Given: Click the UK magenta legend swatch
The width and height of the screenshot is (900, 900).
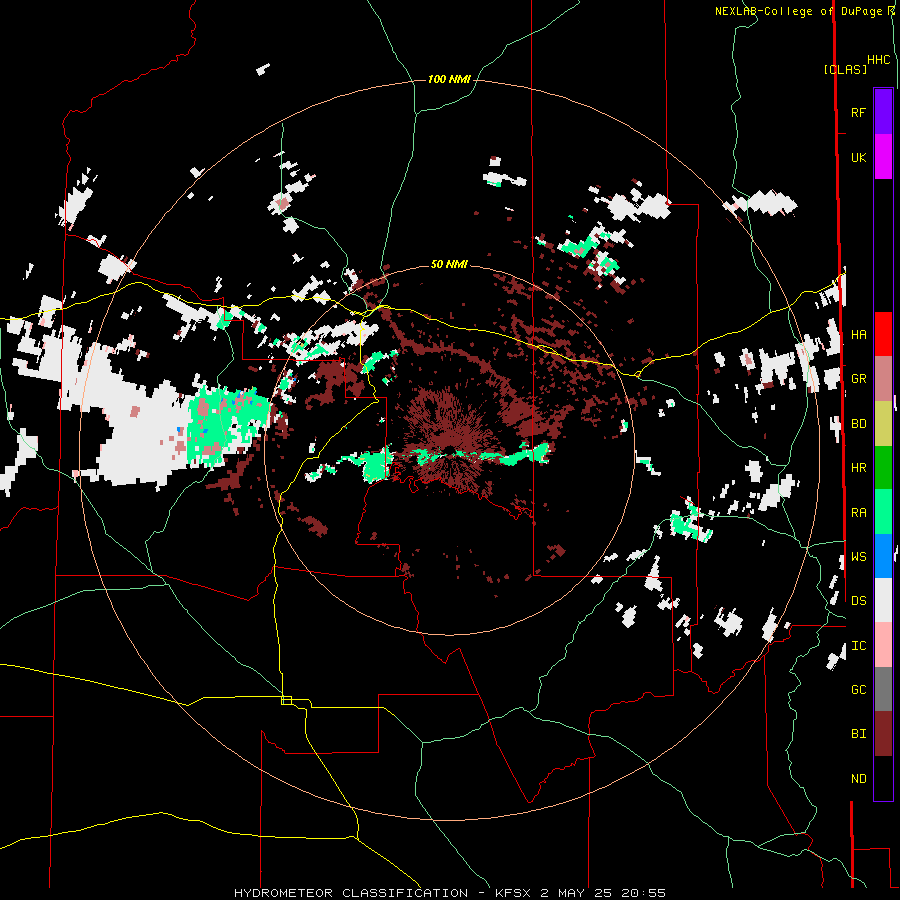Looking at the screenshot, I should (x=883, y=157).
